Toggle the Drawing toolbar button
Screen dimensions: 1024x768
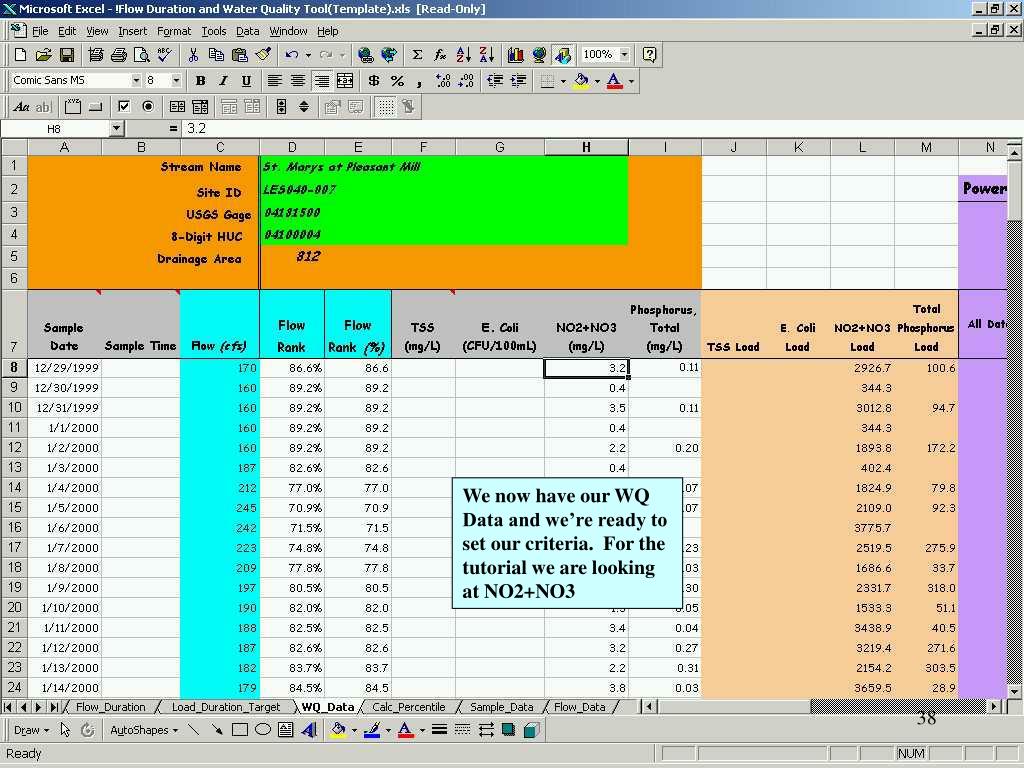tap(563, 55)
